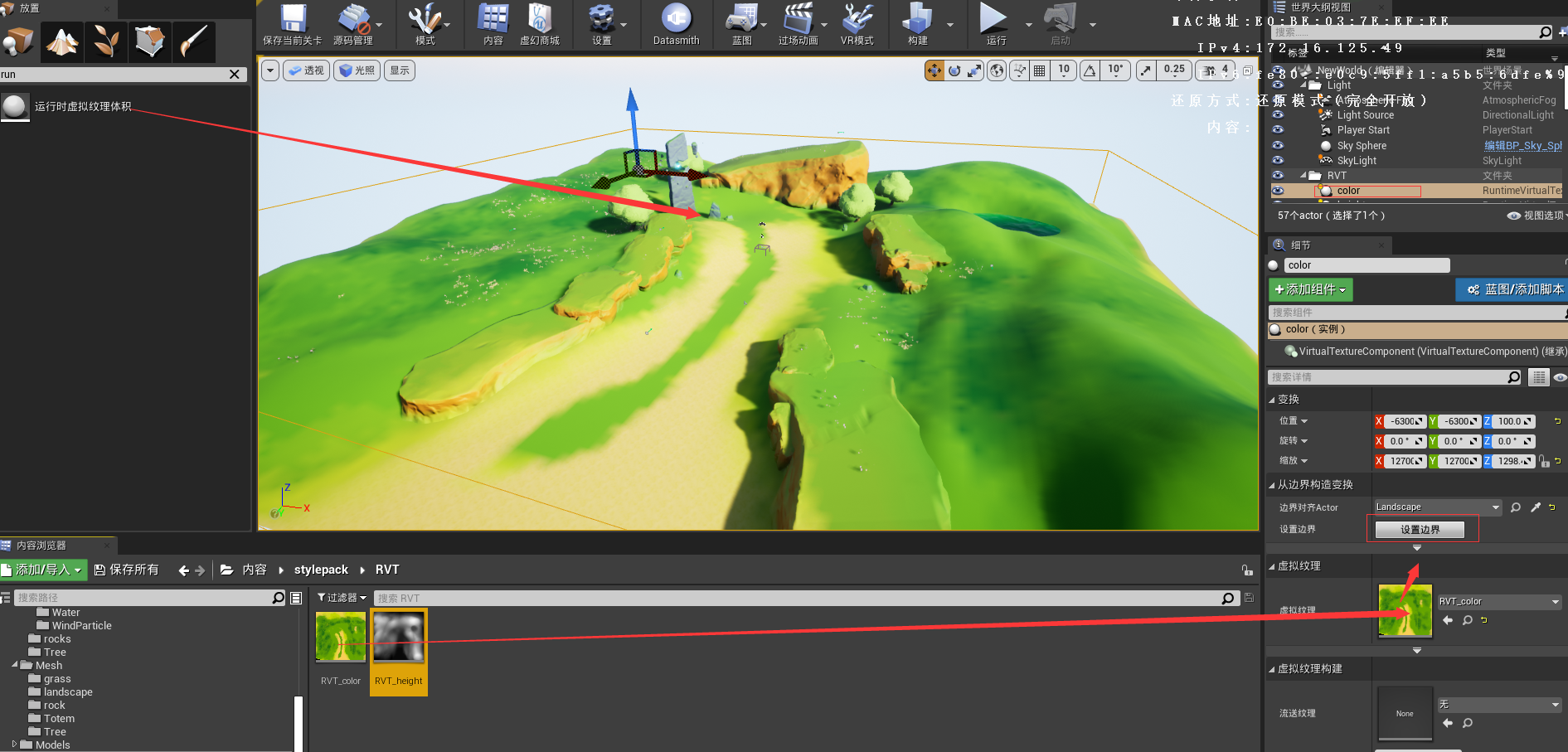Open the 虚幻商城 marketplace

(x=540, y=24)
